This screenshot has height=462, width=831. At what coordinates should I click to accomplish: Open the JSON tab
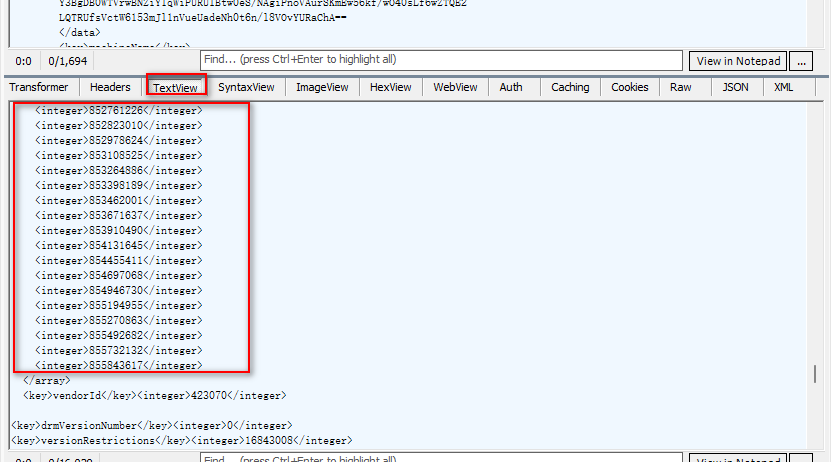[736, 87]
